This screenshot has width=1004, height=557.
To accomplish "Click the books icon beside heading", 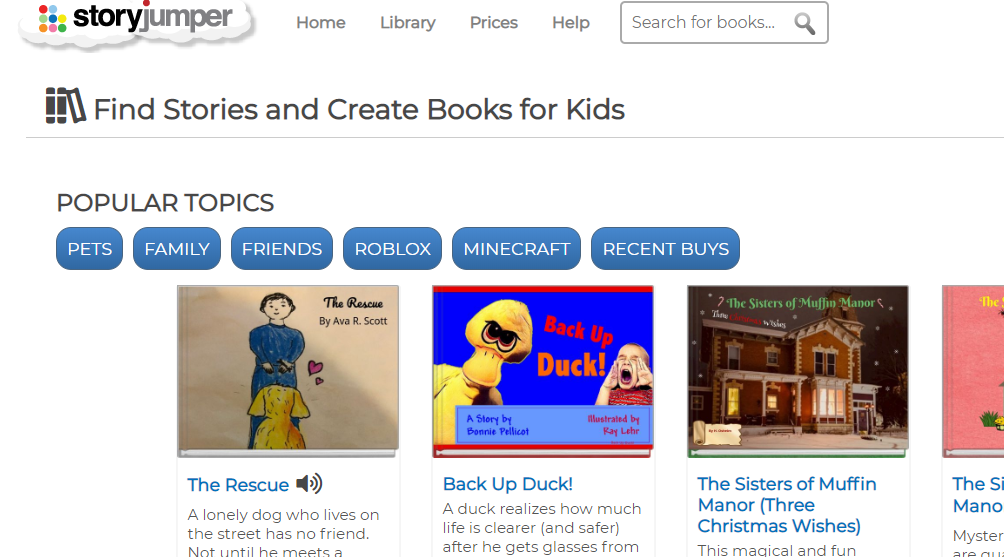I will [x=65, y=106].
